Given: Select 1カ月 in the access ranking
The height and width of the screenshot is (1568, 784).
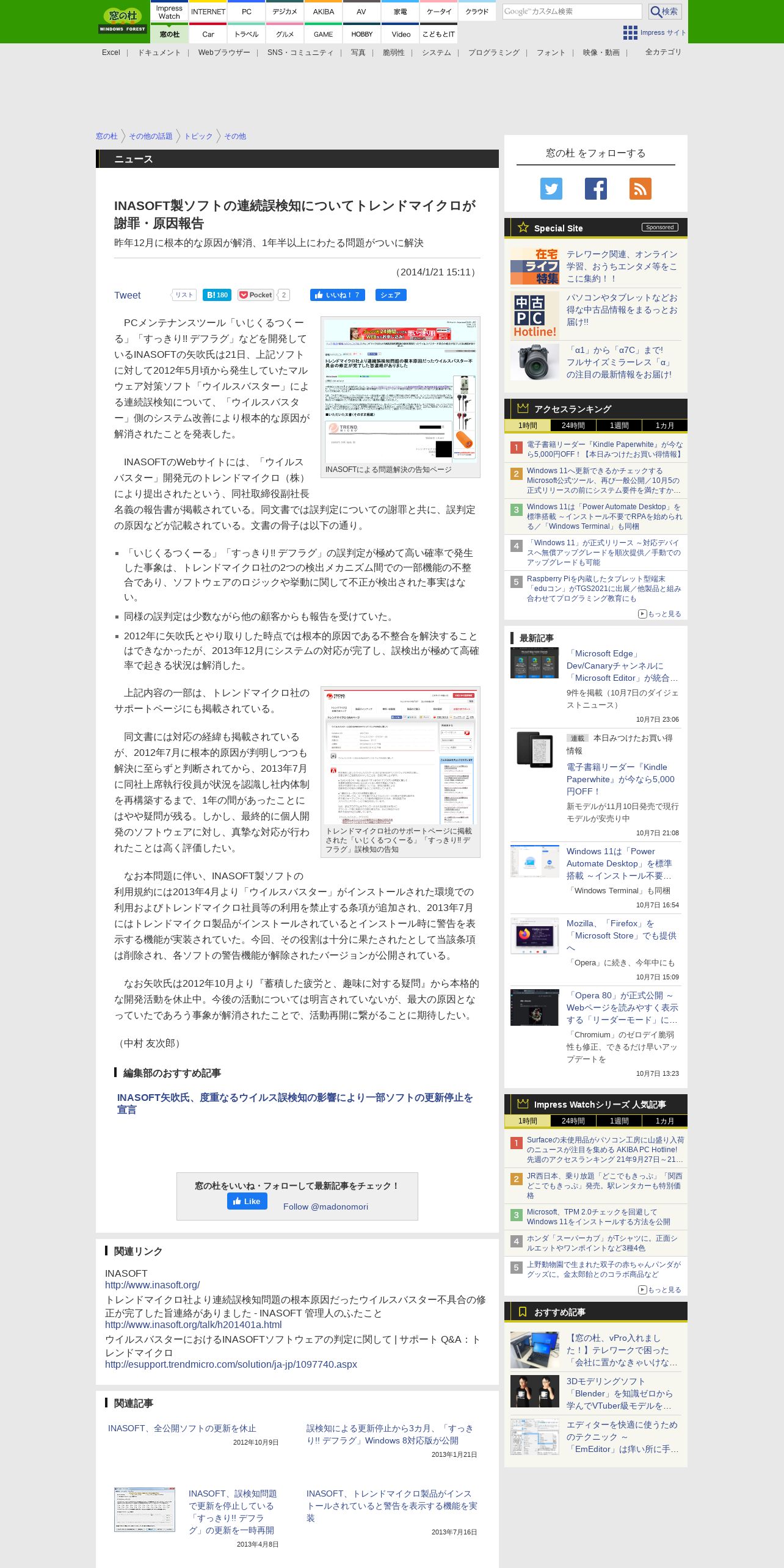Looking at the screenshot, I should pos(664,426).
